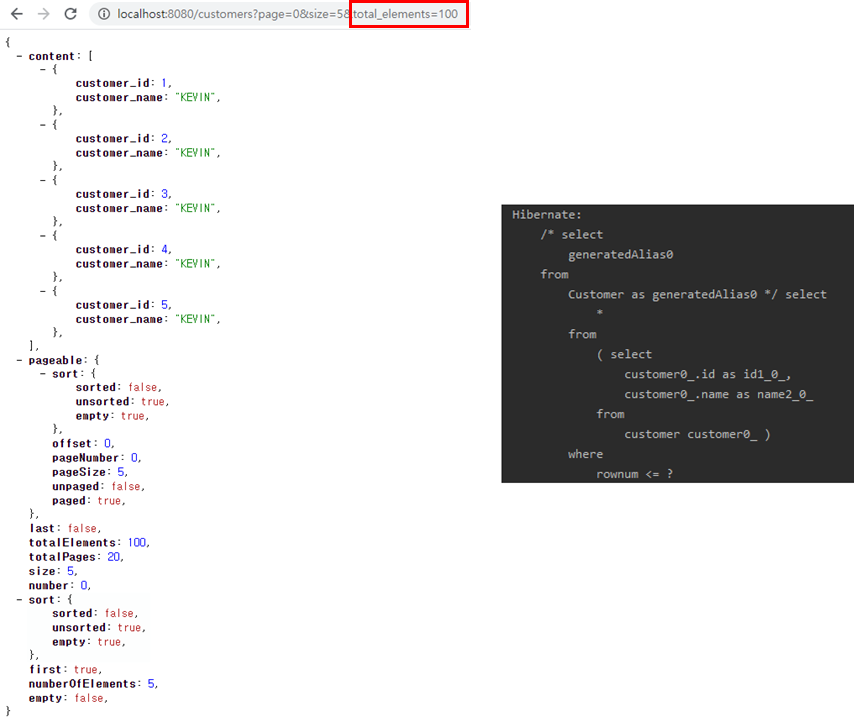Click the customer_id value 3
This screenshot has width=854, height=722.
[x=164, y=194]
